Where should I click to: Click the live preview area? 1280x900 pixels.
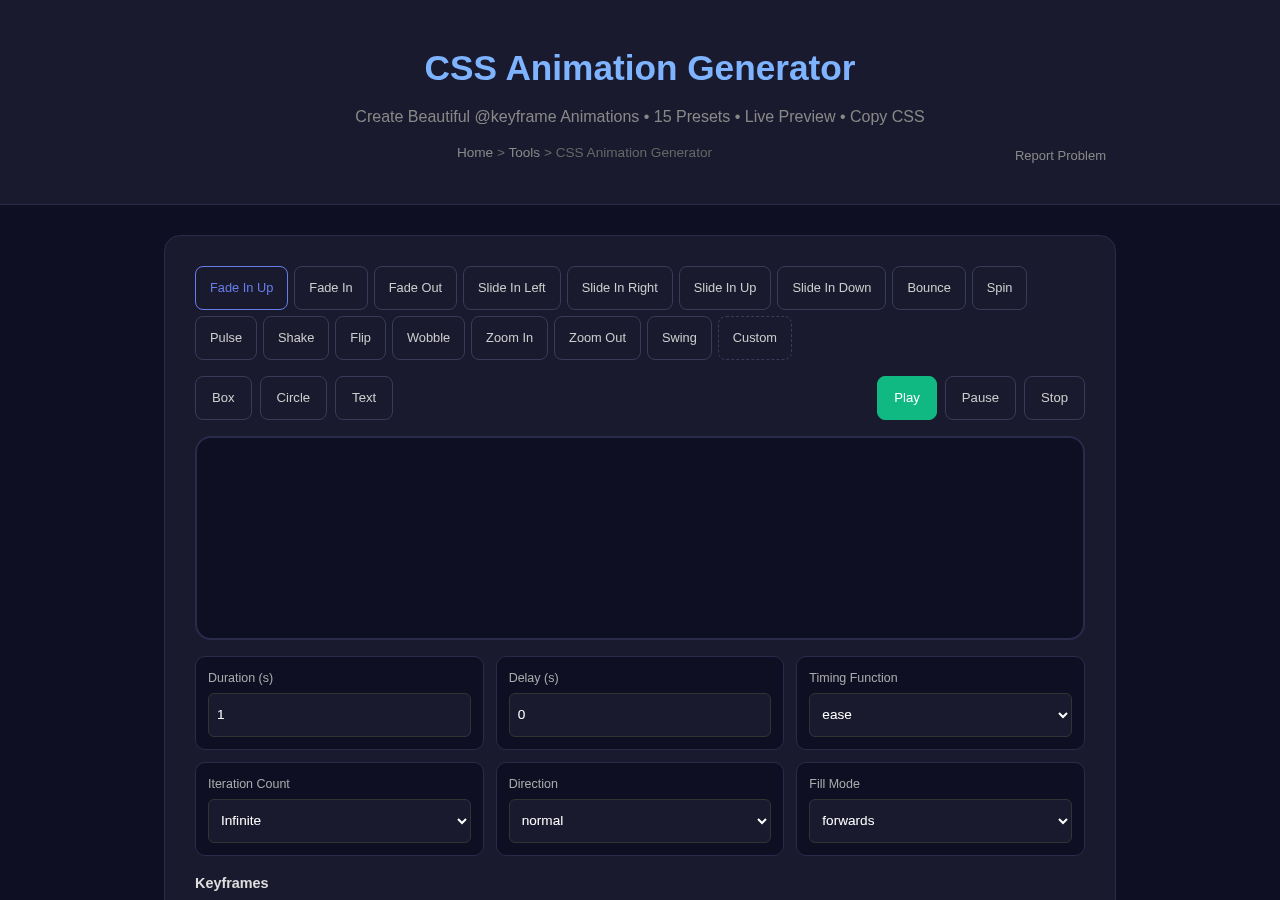[640, 538]
